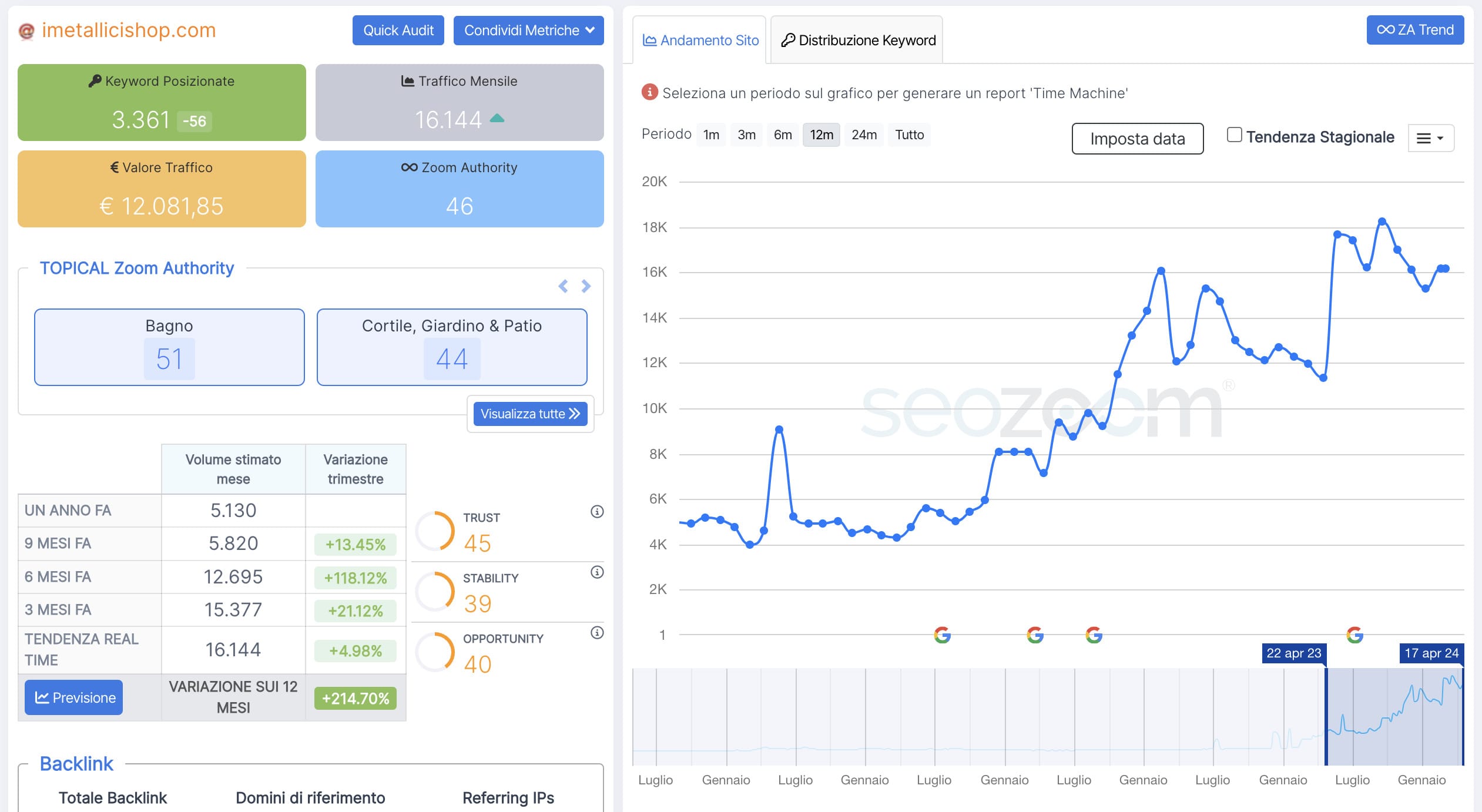Image resolution: width=1482 pixels, height=812 pixels.
Task: Select 24m period option
Action: (x=864, y=135)
